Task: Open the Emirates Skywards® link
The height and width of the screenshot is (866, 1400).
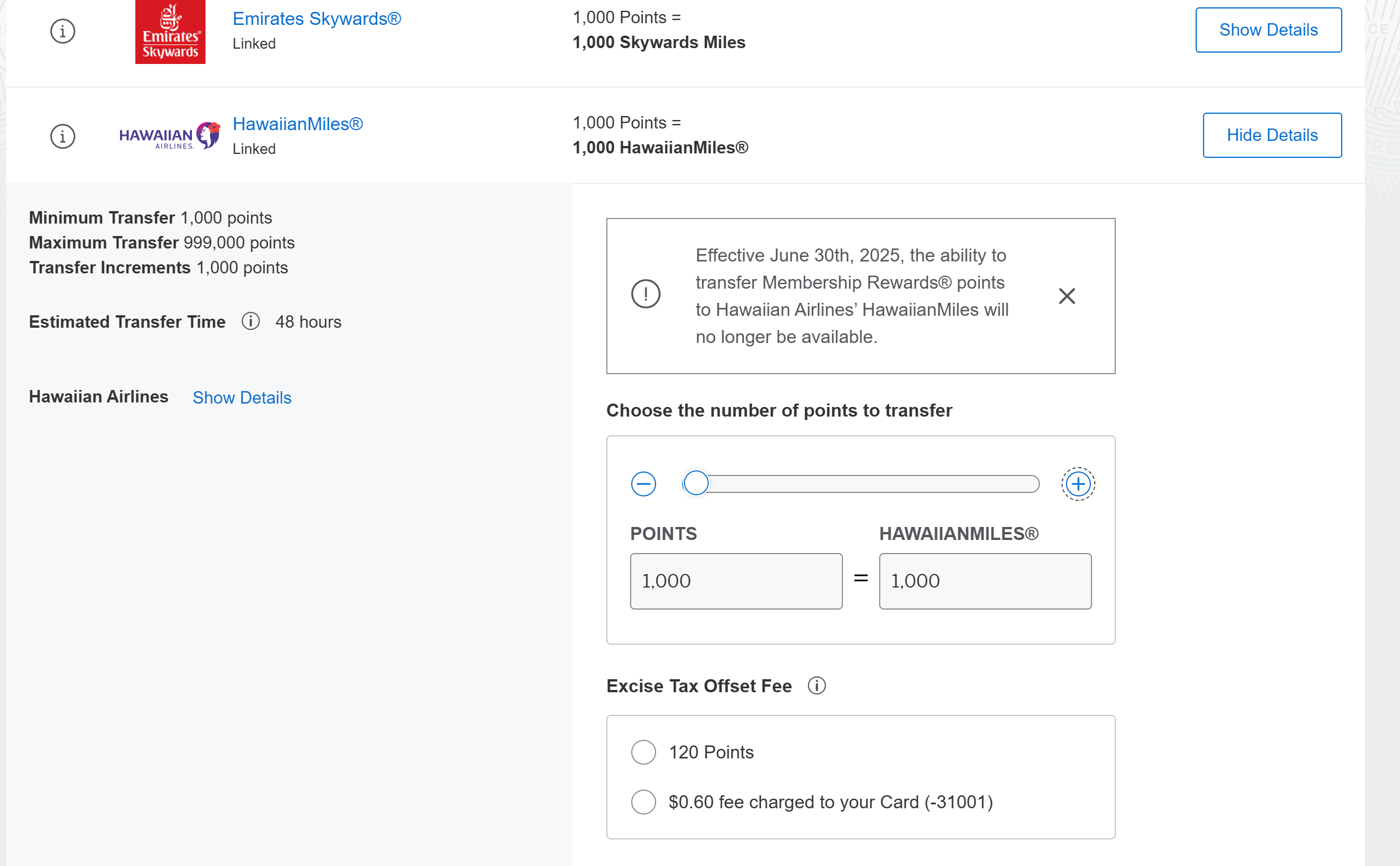Action: (x=317, y=18)
